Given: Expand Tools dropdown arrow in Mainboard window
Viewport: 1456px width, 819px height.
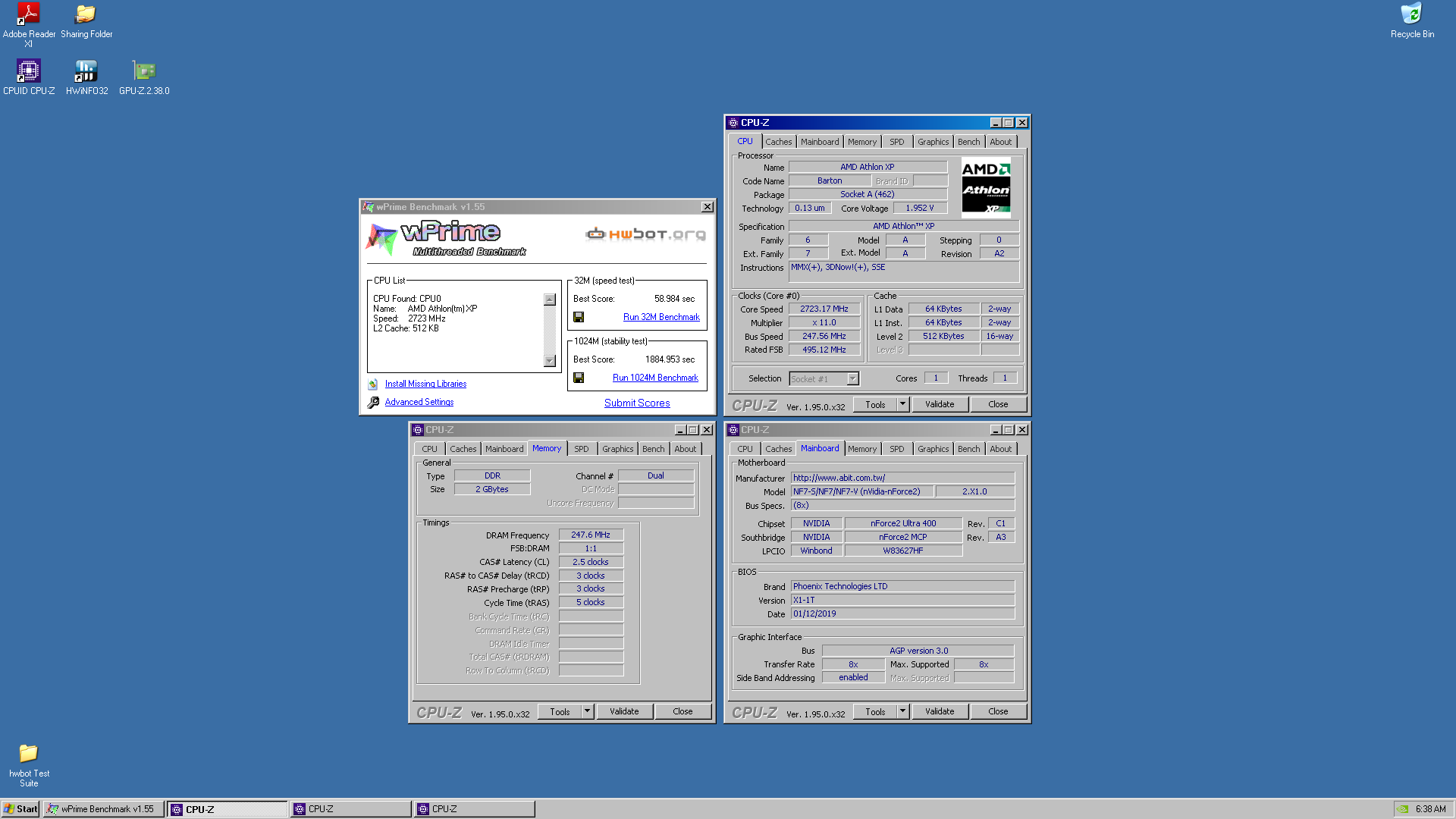Looking at the screenshot, I should pyautogui.click(x=902, y=711).
